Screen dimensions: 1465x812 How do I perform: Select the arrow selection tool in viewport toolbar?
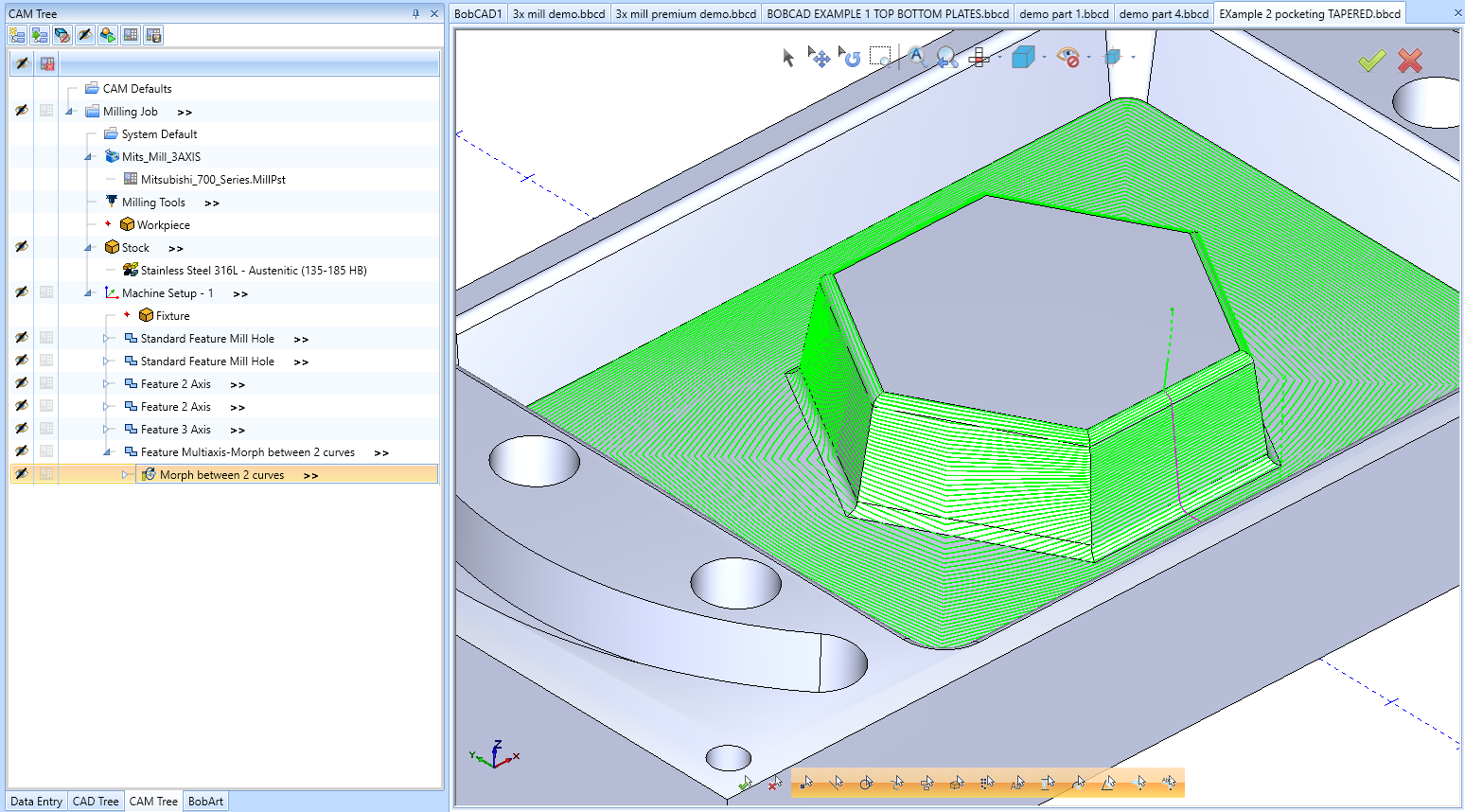coord(788,59)
